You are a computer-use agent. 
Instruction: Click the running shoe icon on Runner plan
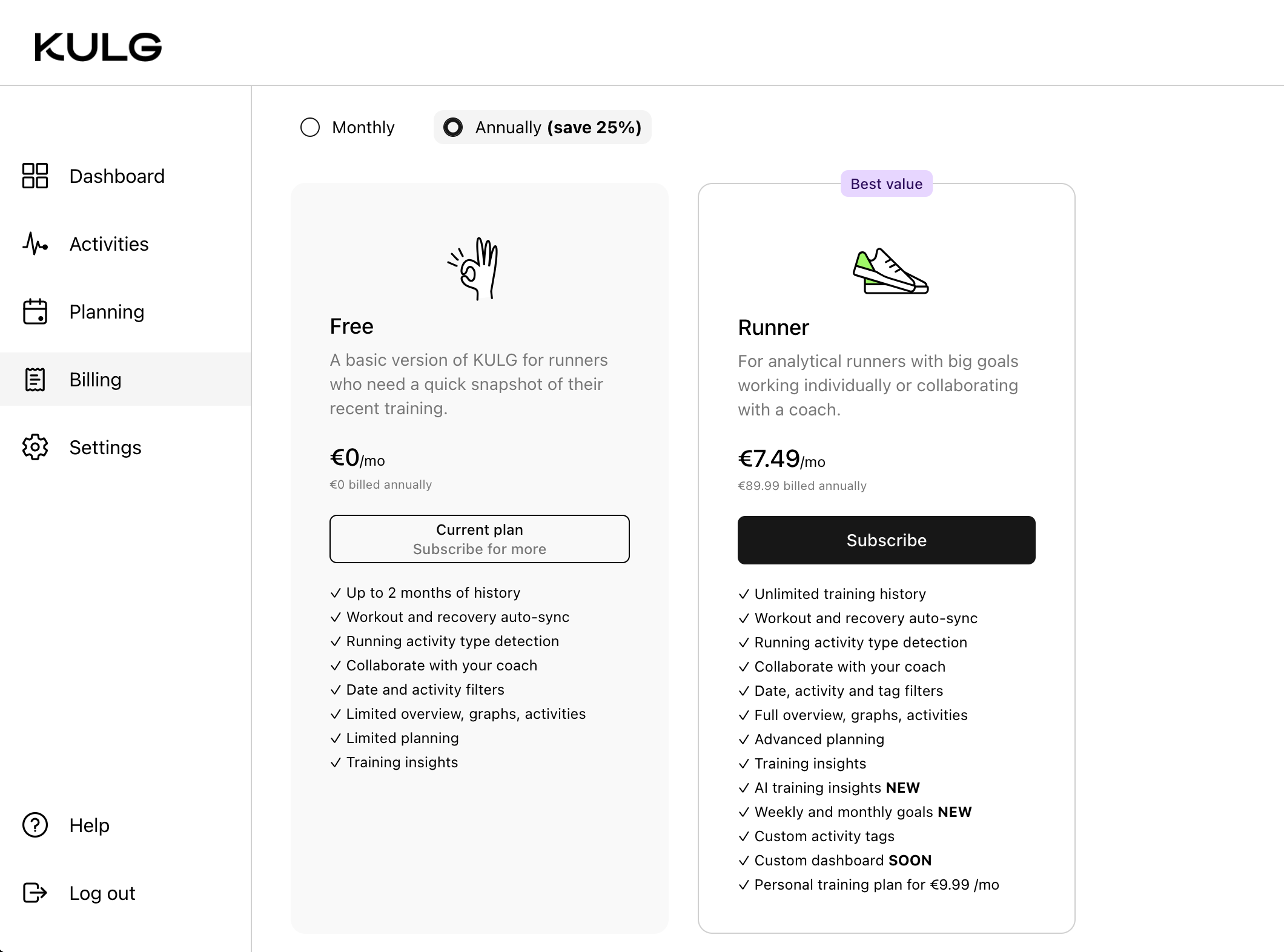click(890, 272)
